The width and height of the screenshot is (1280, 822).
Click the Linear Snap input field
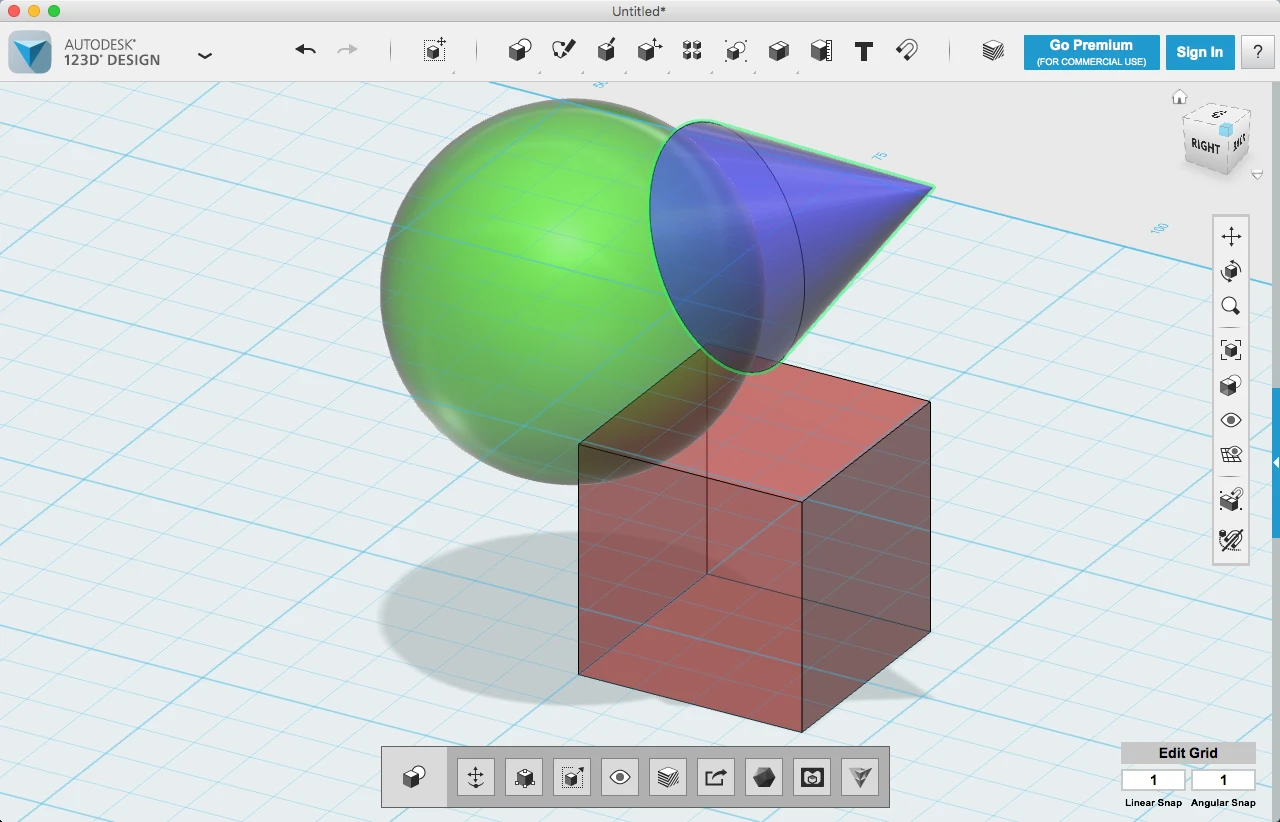[x=1153, y=780]
